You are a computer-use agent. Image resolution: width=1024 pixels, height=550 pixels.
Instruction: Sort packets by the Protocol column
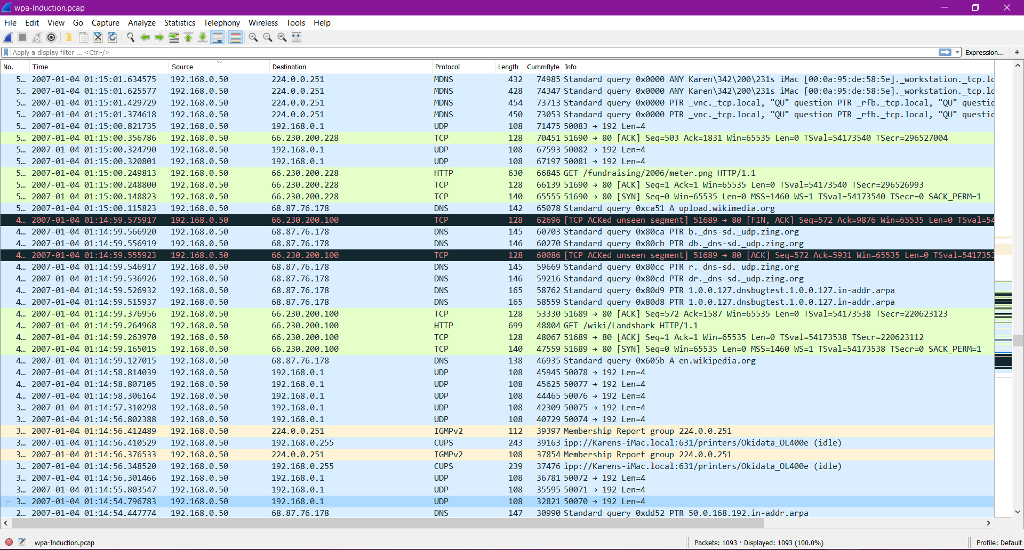(x=447, y=66)
